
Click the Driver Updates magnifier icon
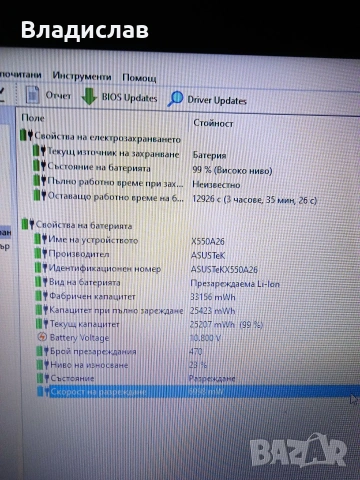[175, 99]
